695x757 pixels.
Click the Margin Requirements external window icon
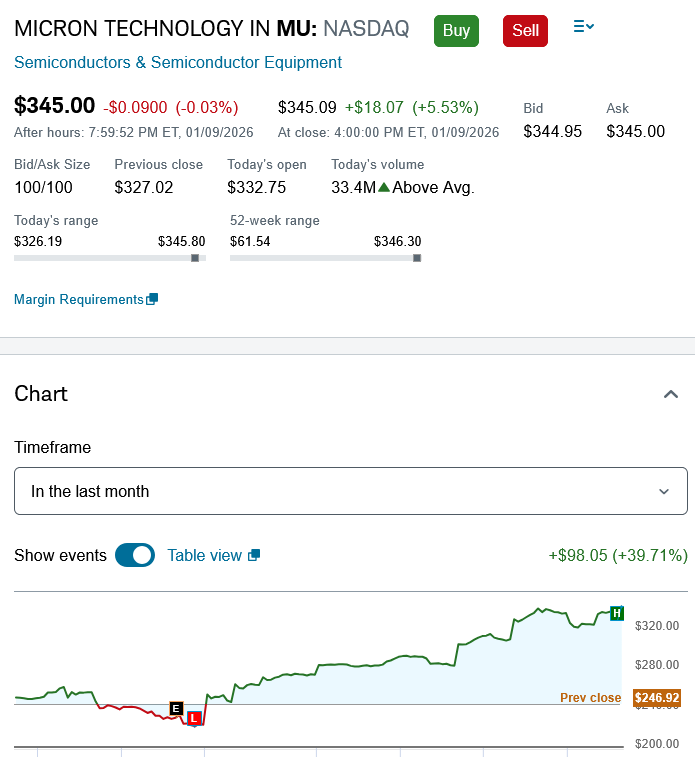152,299
